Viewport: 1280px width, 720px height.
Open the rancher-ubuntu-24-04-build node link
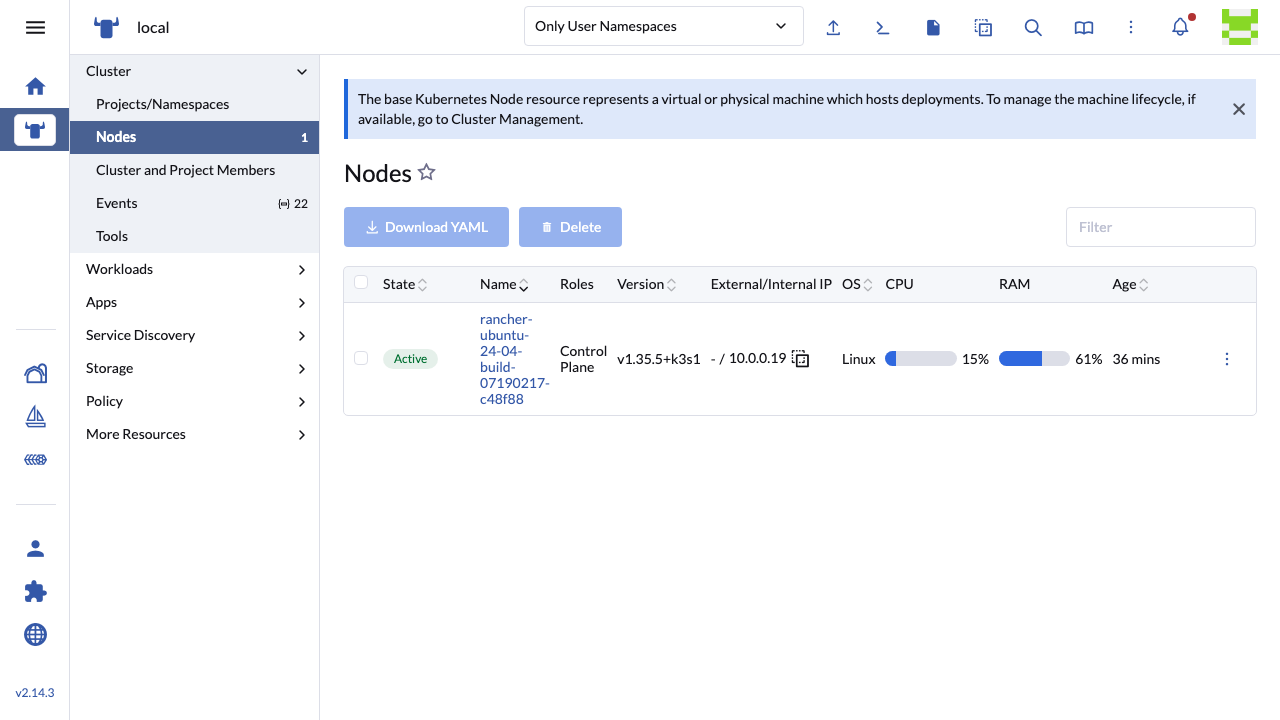pos(514,359)
